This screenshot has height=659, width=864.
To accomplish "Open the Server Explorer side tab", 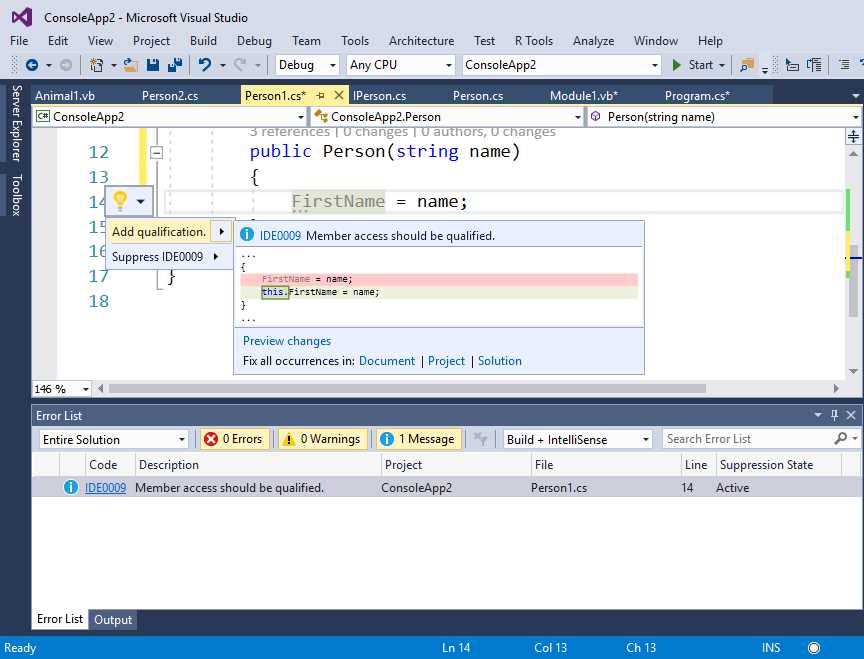I will (x=17, y=123).
